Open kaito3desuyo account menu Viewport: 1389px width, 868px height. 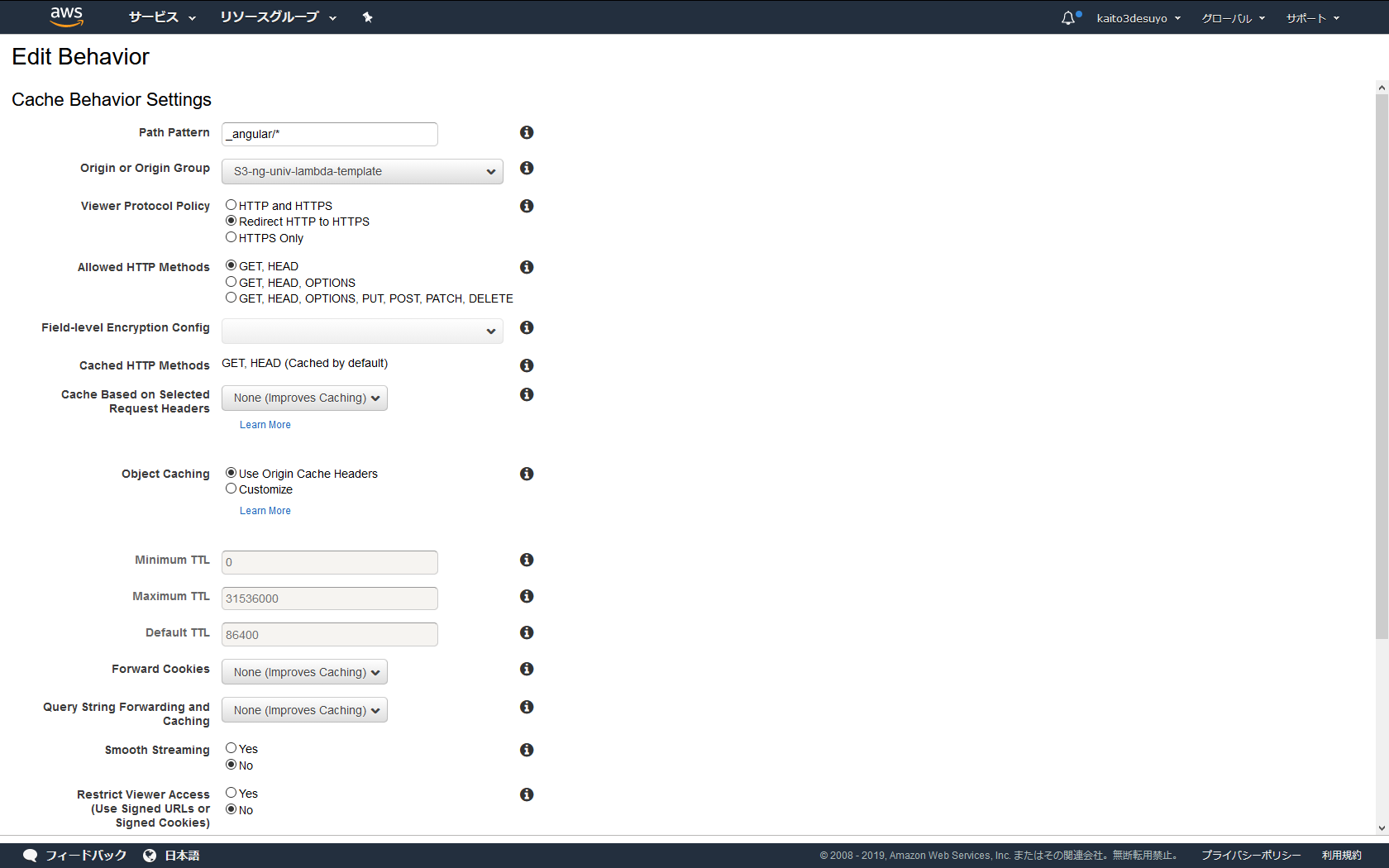point(1138,18)
